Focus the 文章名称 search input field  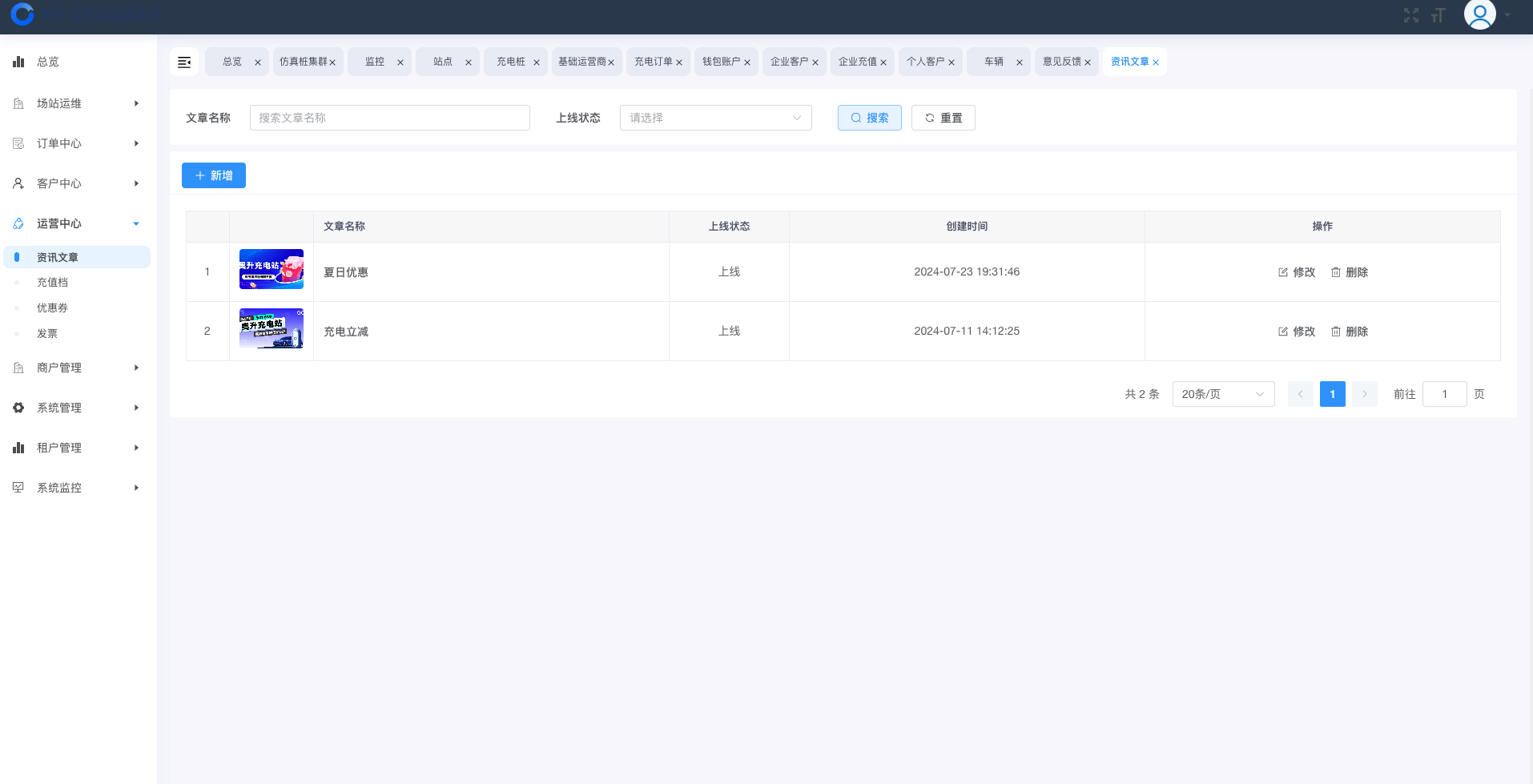(x=389, y=118)
